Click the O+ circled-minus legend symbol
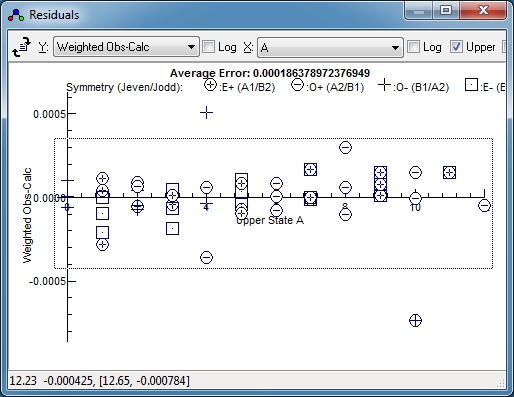 pyautogui.click(x=297, y=85)
